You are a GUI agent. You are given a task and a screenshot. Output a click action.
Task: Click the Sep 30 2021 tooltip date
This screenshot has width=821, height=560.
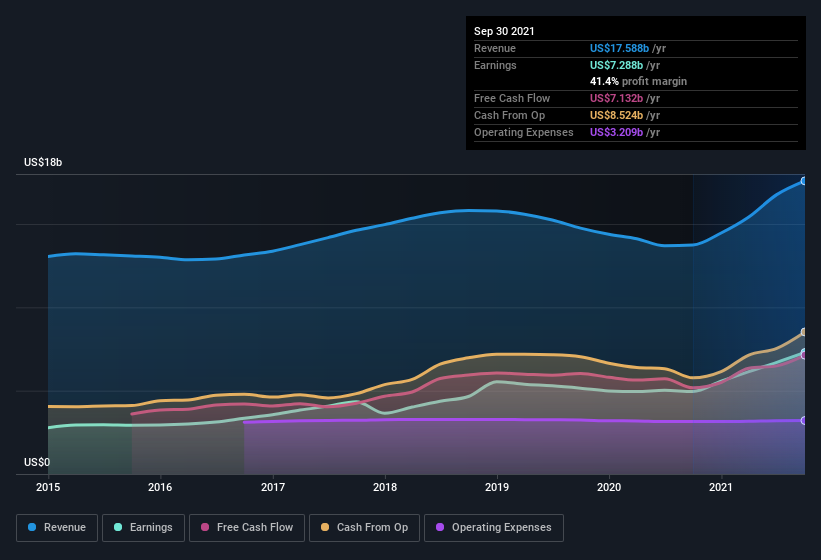click(504, 31)
